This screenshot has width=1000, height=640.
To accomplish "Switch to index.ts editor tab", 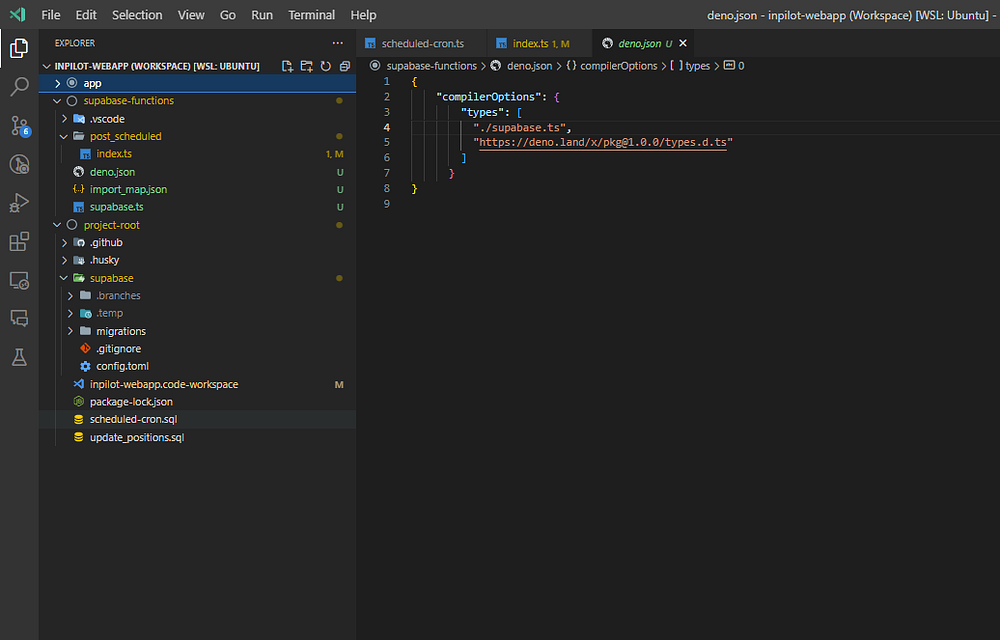I will [x=530, y=44].
